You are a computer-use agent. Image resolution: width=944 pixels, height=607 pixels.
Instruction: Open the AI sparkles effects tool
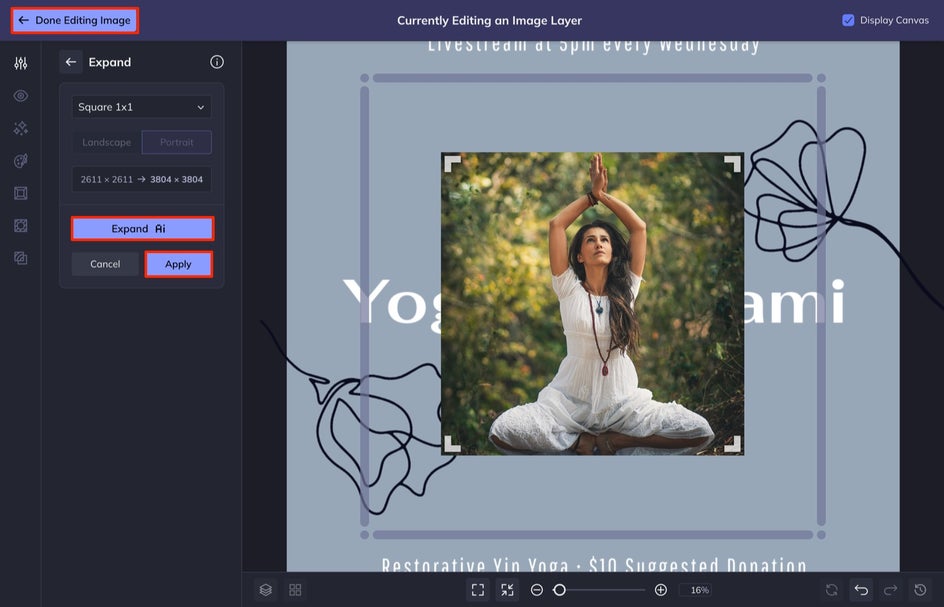(x=20, y=128)
